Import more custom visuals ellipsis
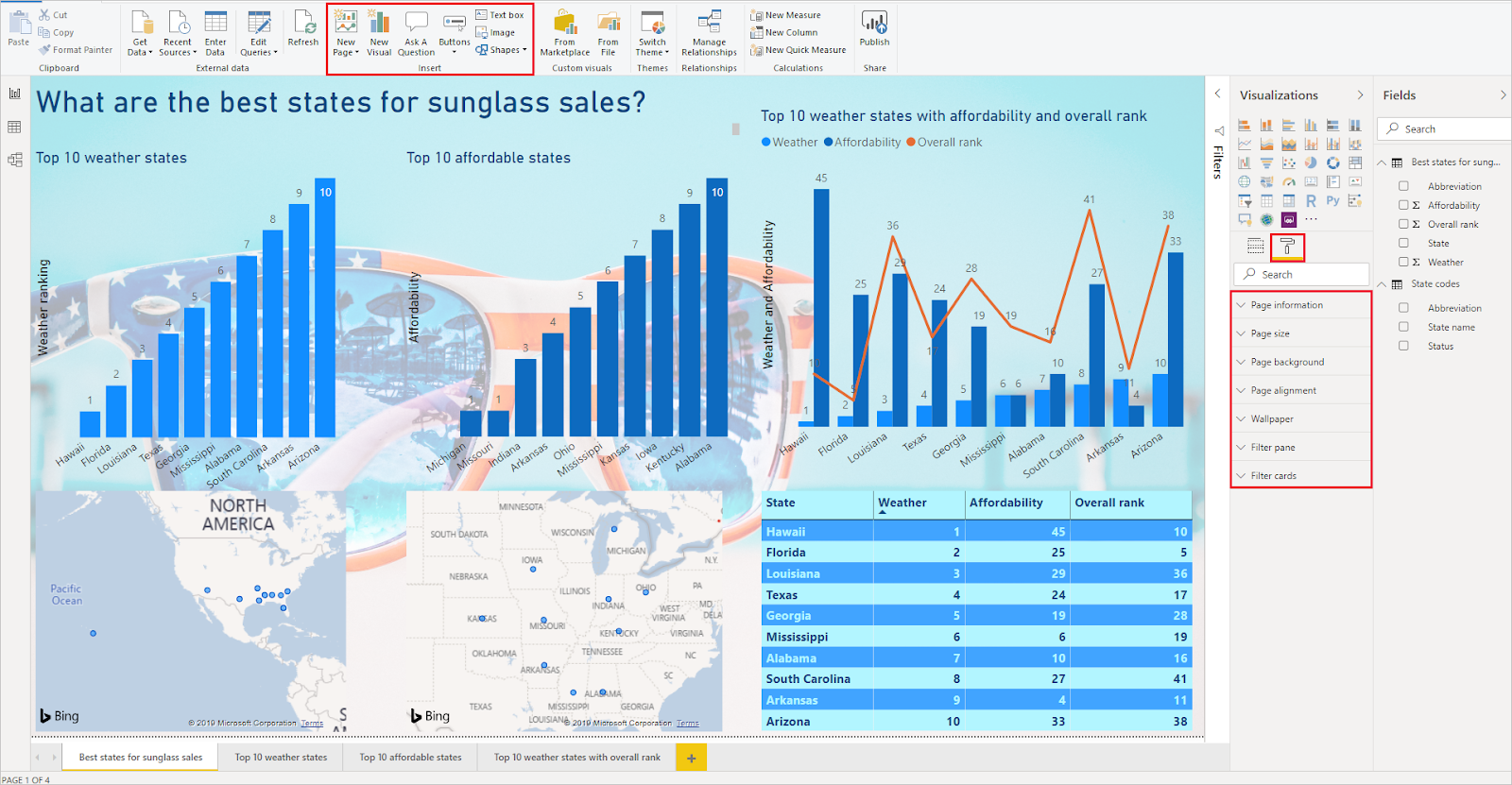 point(1311,219)
